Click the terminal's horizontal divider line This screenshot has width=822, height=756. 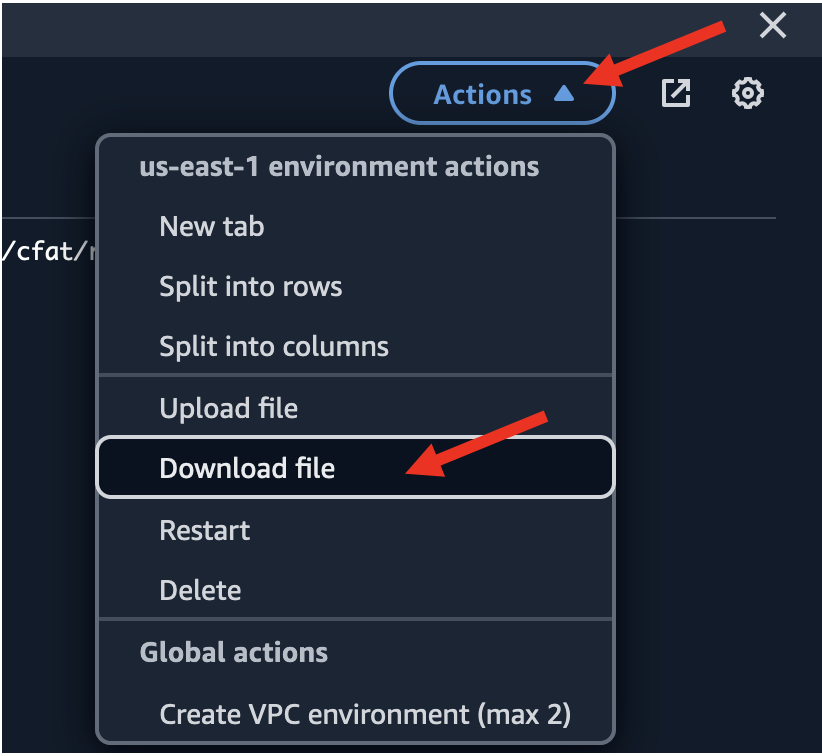click(x=700, y=217)
